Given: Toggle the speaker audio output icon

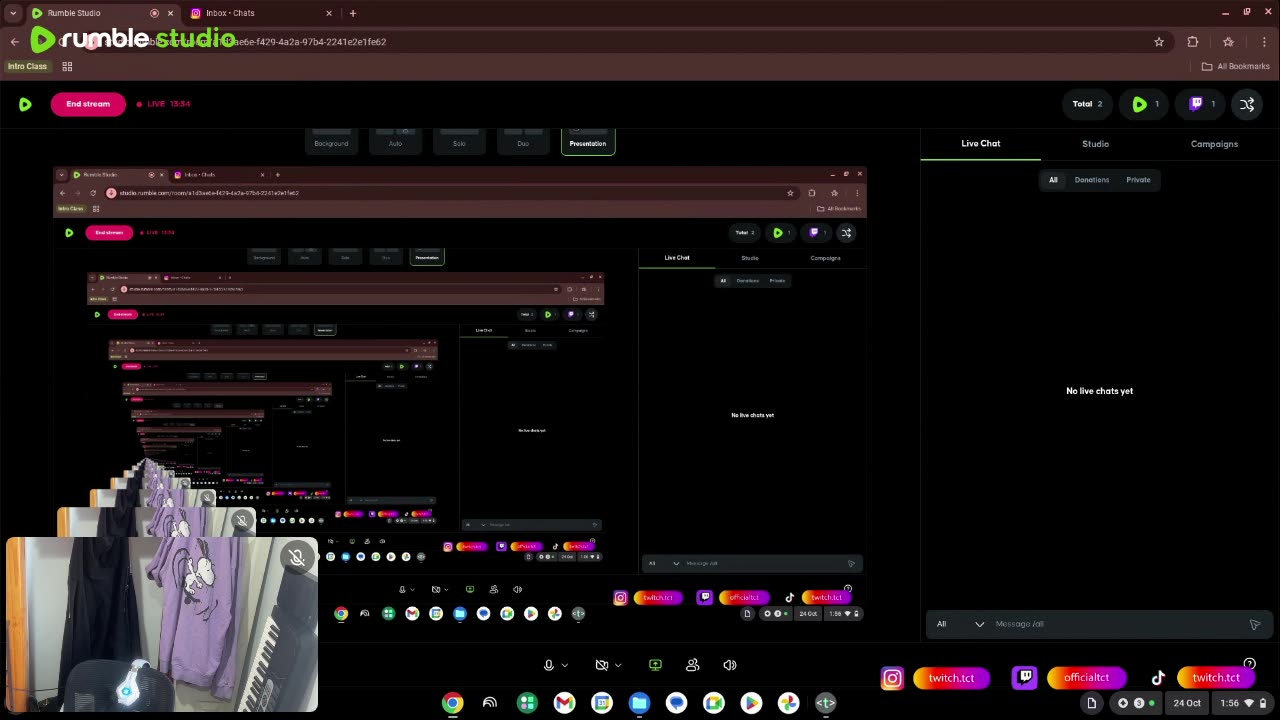Looking at the screenshot, I should pos(730,665).
